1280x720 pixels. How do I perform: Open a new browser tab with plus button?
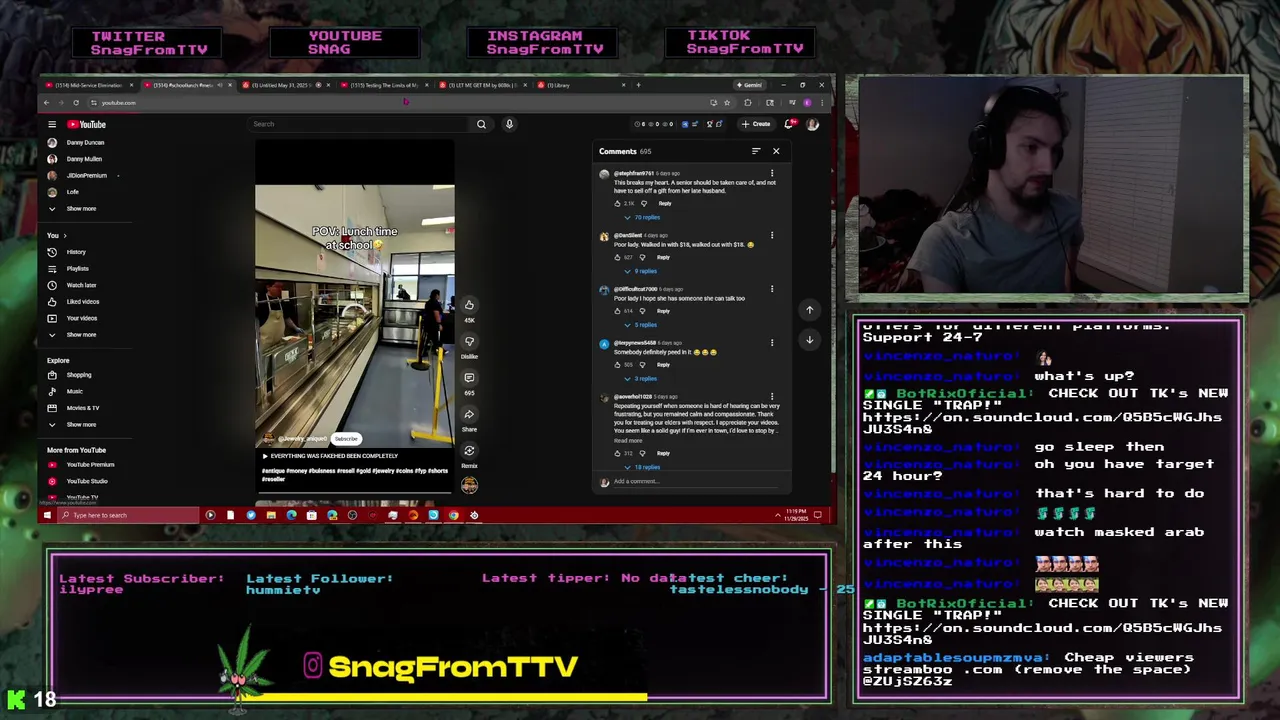click(x=638, y=85)
